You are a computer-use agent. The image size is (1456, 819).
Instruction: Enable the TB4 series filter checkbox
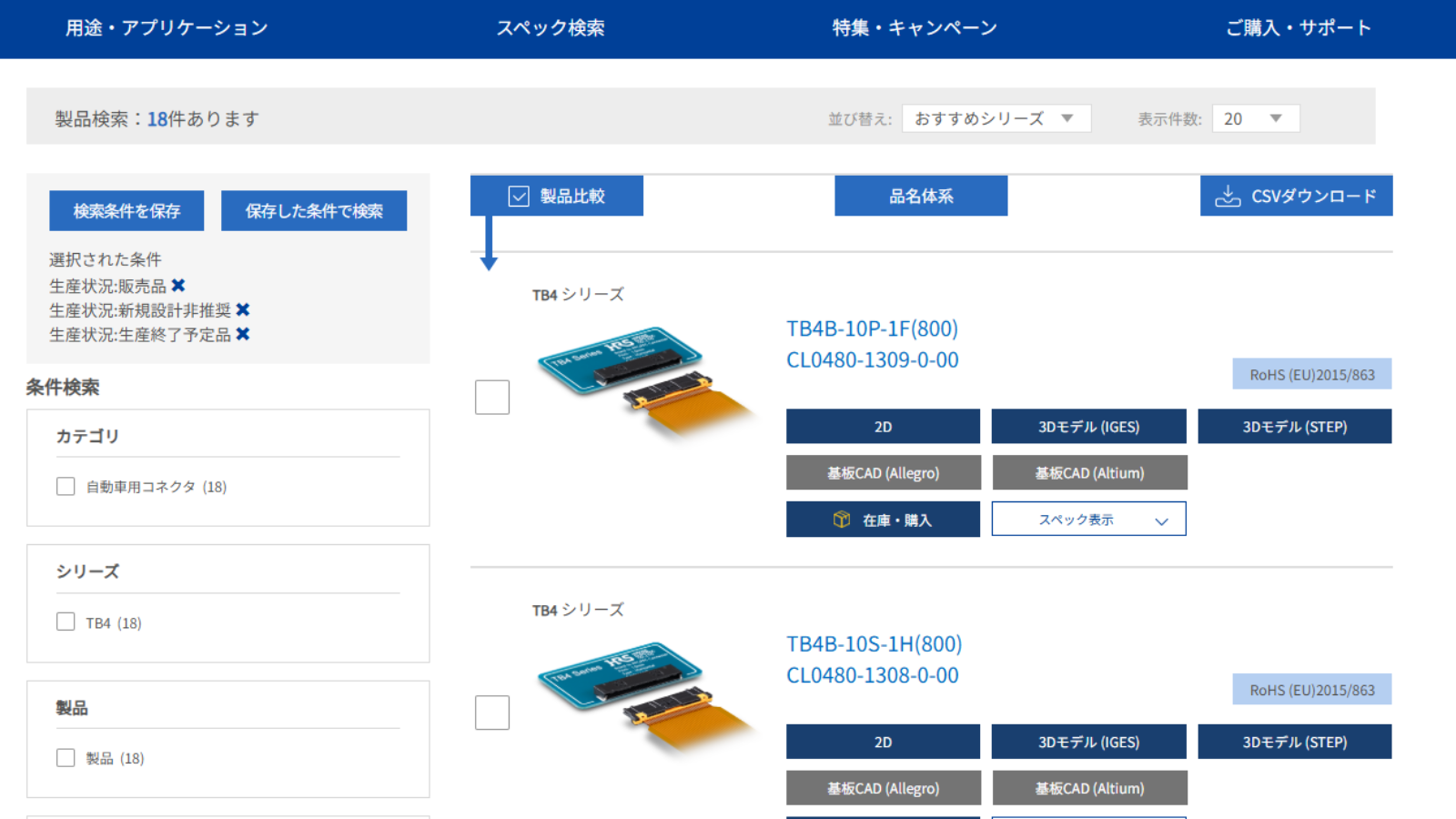[66, 622]
